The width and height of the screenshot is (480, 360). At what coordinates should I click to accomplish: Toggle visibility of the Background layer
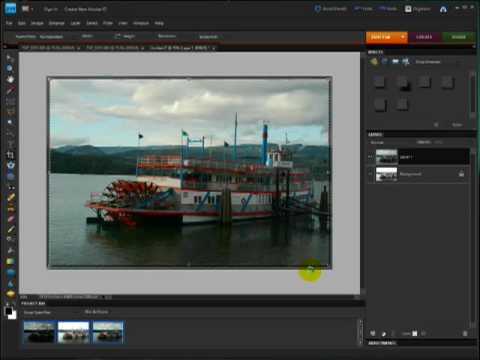click(370, 174)
